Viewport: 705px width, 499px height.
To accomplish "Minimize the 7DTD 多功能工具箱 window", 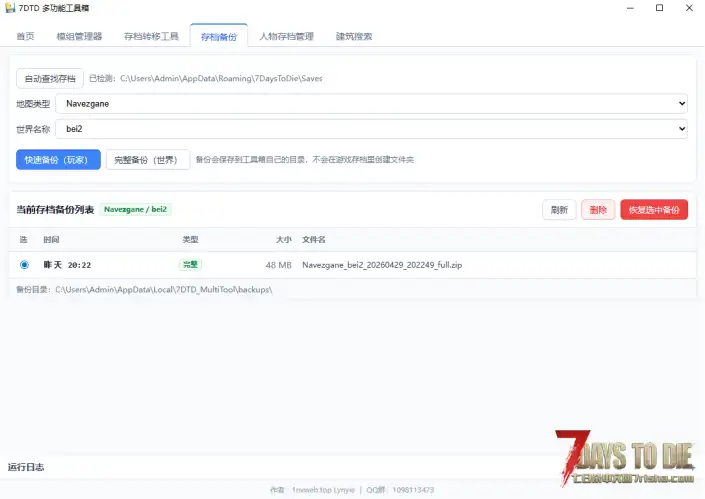I will point(630,8).
